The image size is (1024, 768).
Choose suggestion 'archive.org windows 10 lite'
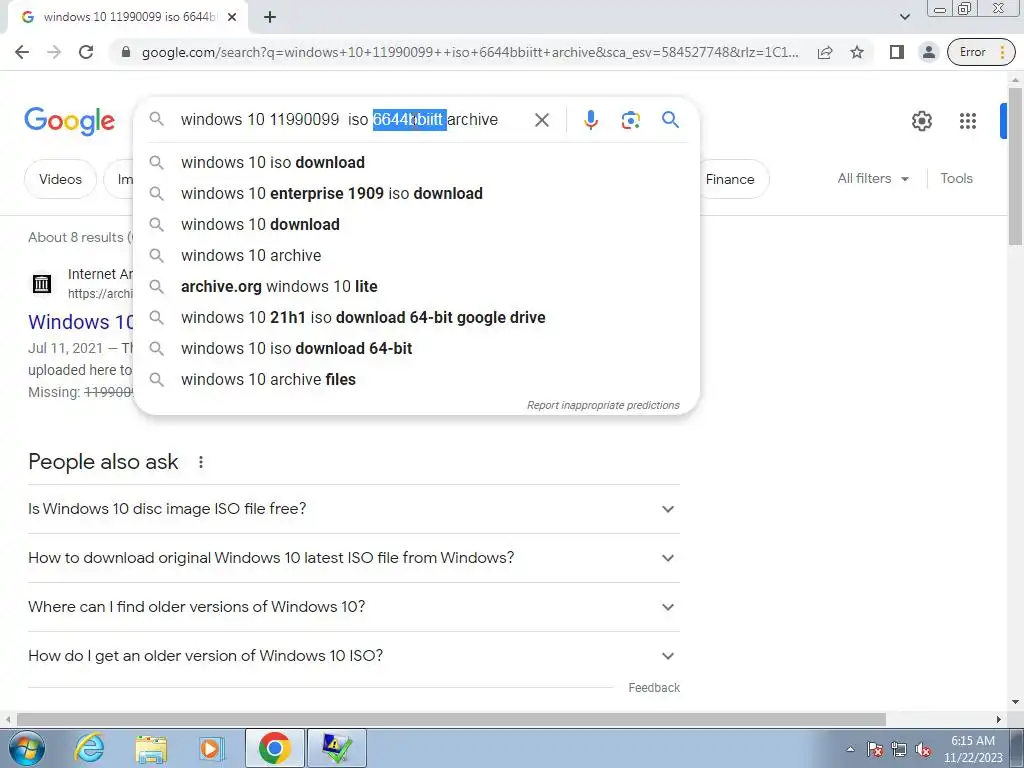416,287
